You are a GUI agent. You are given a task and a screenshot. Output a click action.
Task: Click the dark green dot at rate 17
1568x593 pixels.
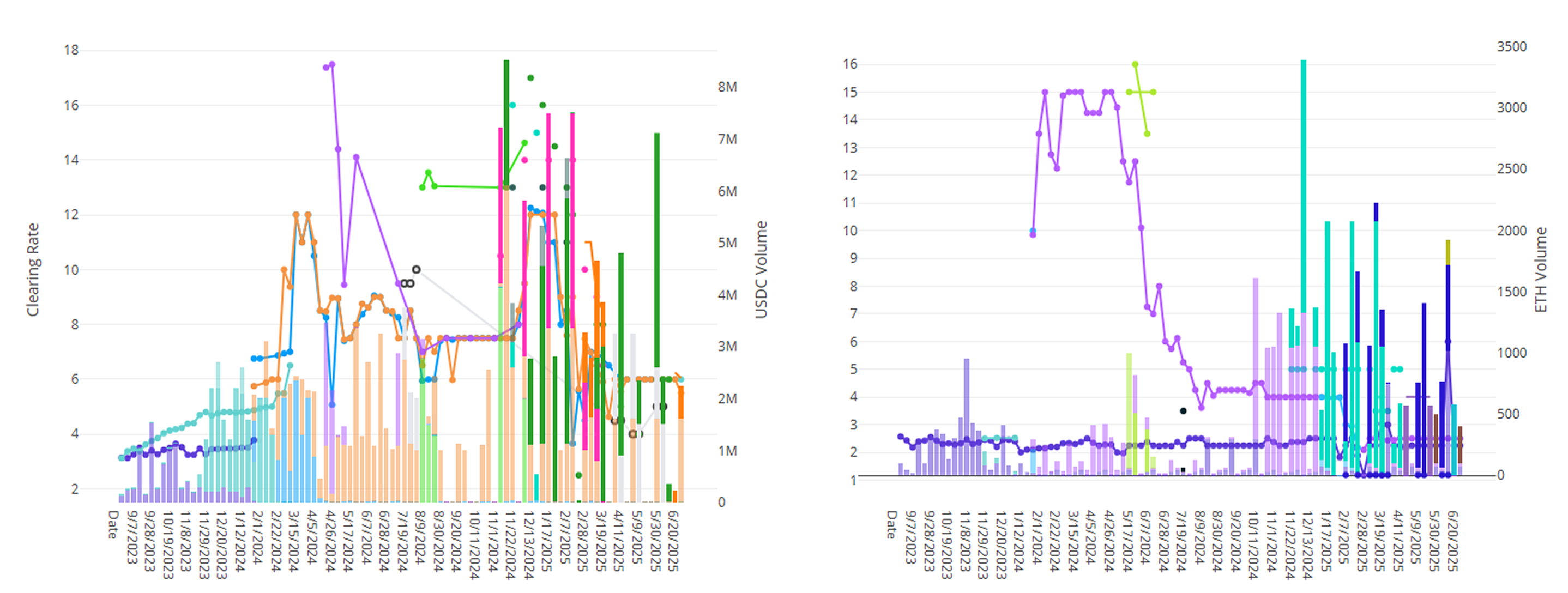[x=530, y=78]
